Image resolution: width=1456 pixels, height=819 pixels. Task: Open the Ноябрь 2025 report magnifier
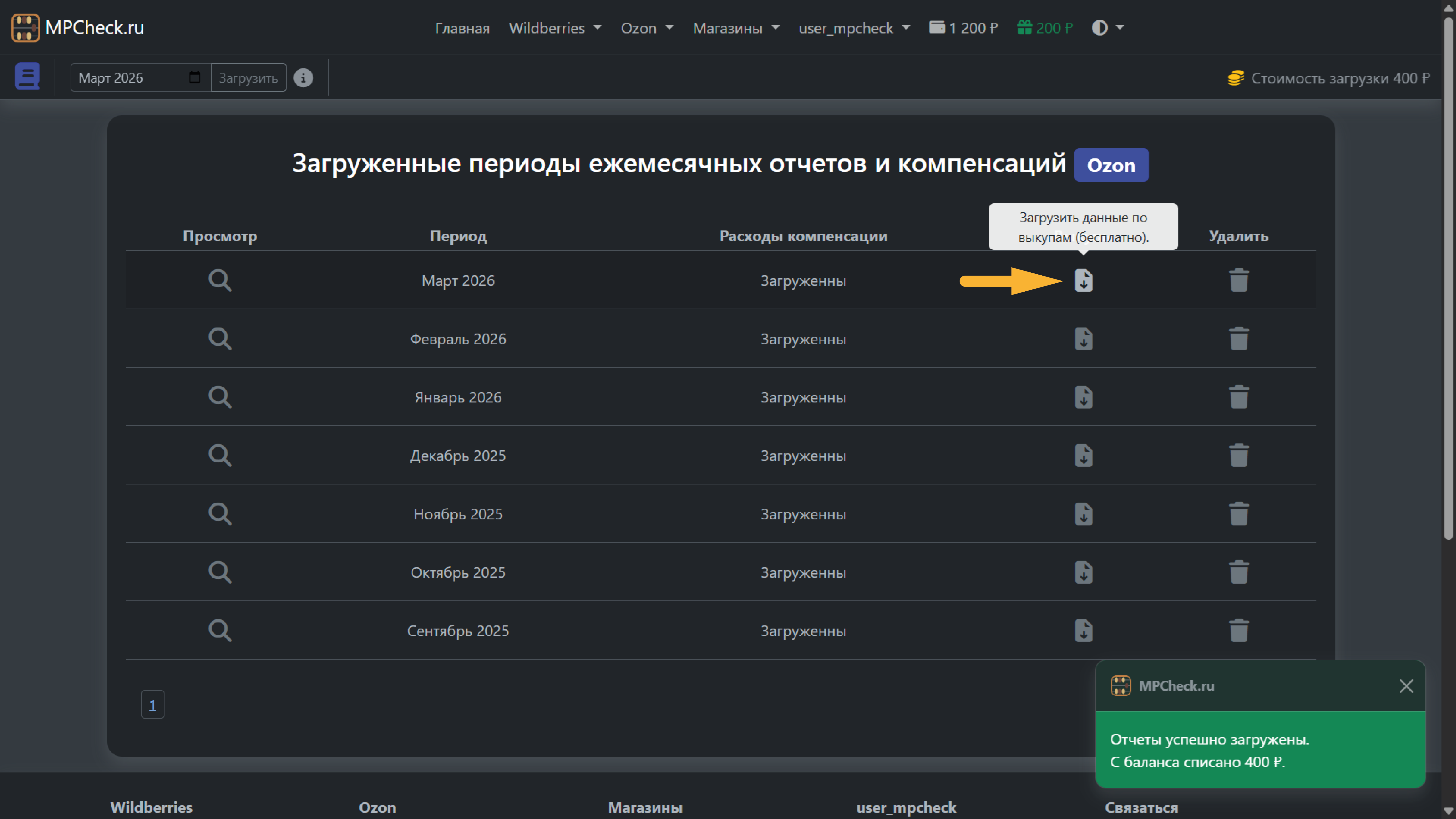(x=220, y=514)
